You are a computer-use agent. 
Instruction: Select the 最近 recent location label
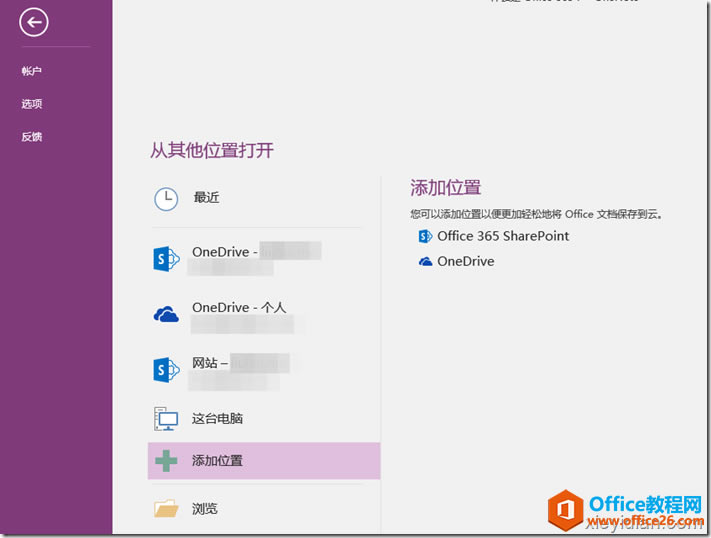click(206, 197)
